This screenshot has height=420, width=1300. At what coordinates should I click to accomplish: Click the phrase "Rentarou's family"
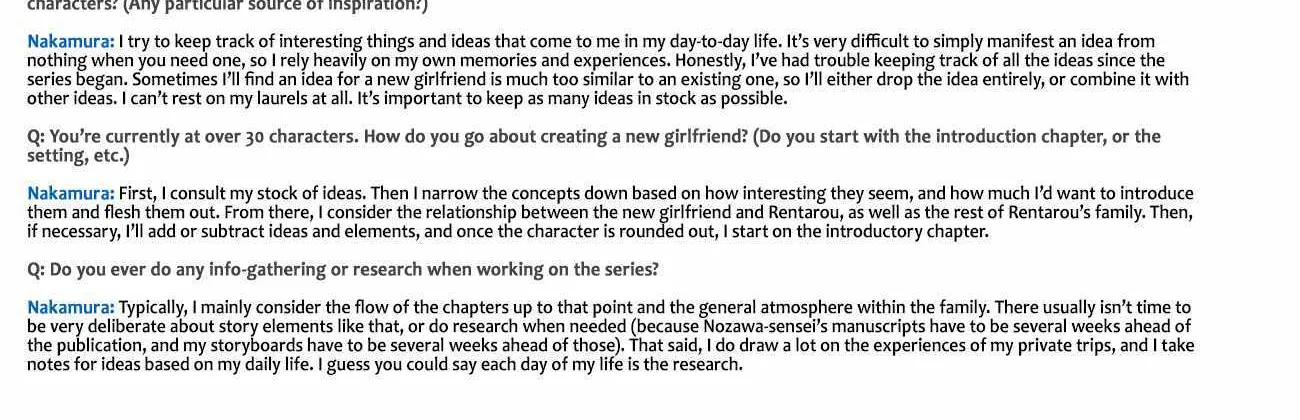pos(1079,212)
